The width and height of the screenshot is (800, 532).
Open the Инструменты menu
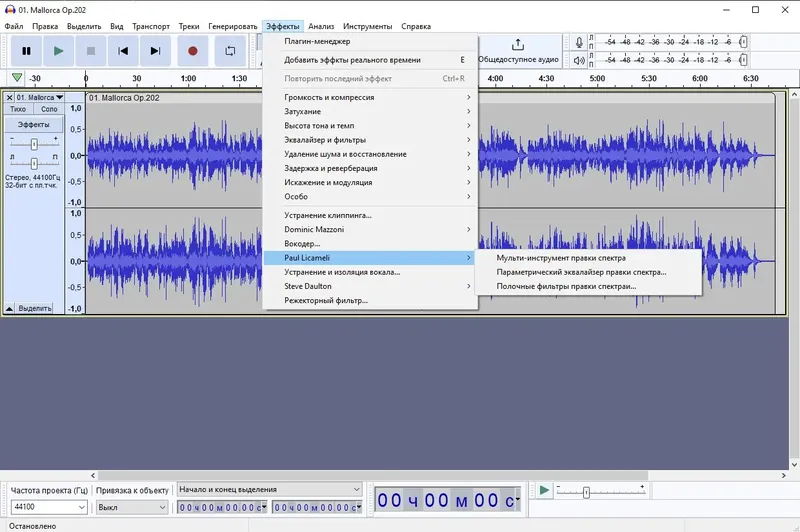pos(367,27)
